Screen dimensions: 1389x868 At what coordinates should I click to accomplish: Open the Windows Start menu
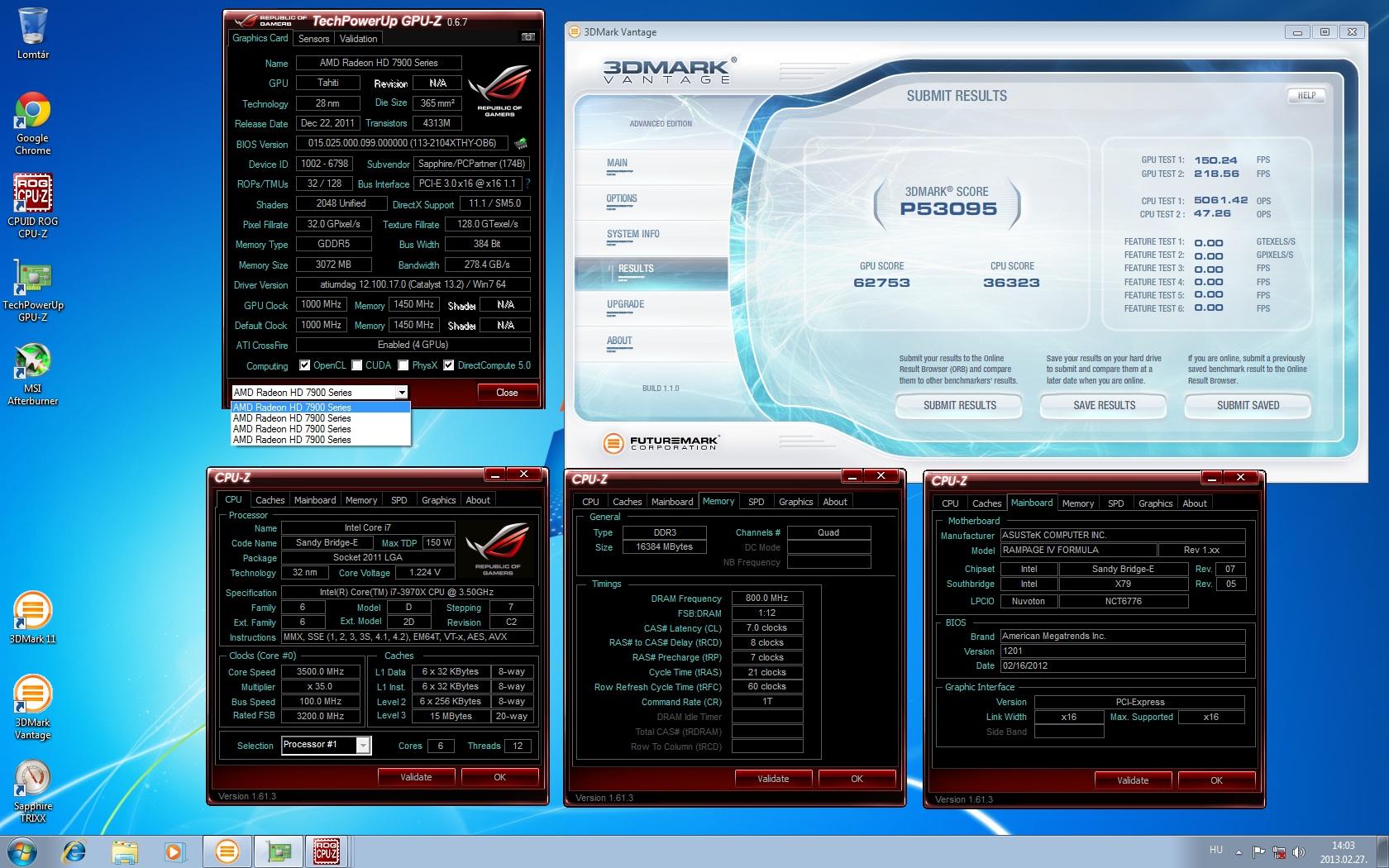click(22, 851)
